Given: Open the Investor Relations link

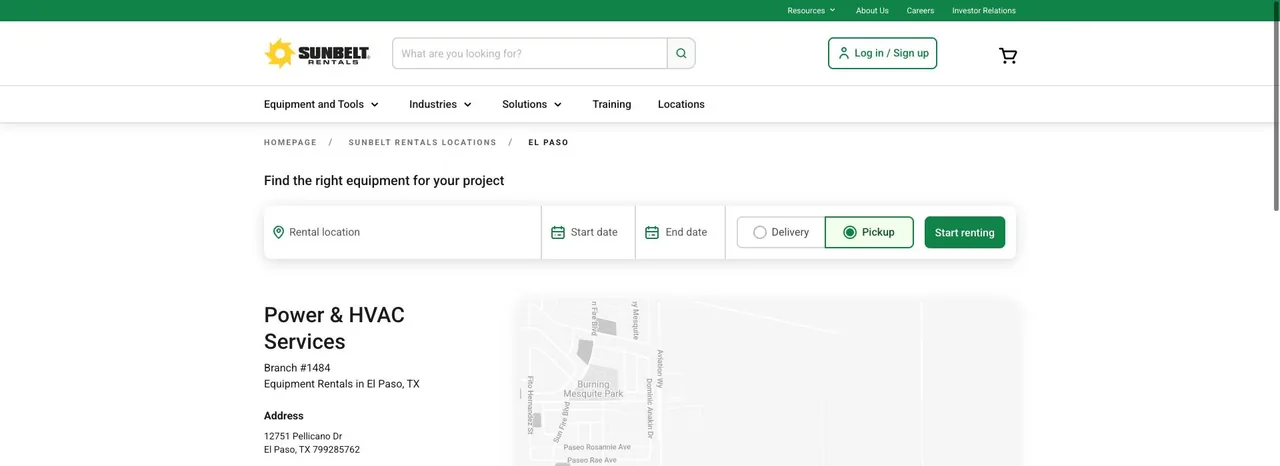Looking at the screenshot, I should pos(984,10).
